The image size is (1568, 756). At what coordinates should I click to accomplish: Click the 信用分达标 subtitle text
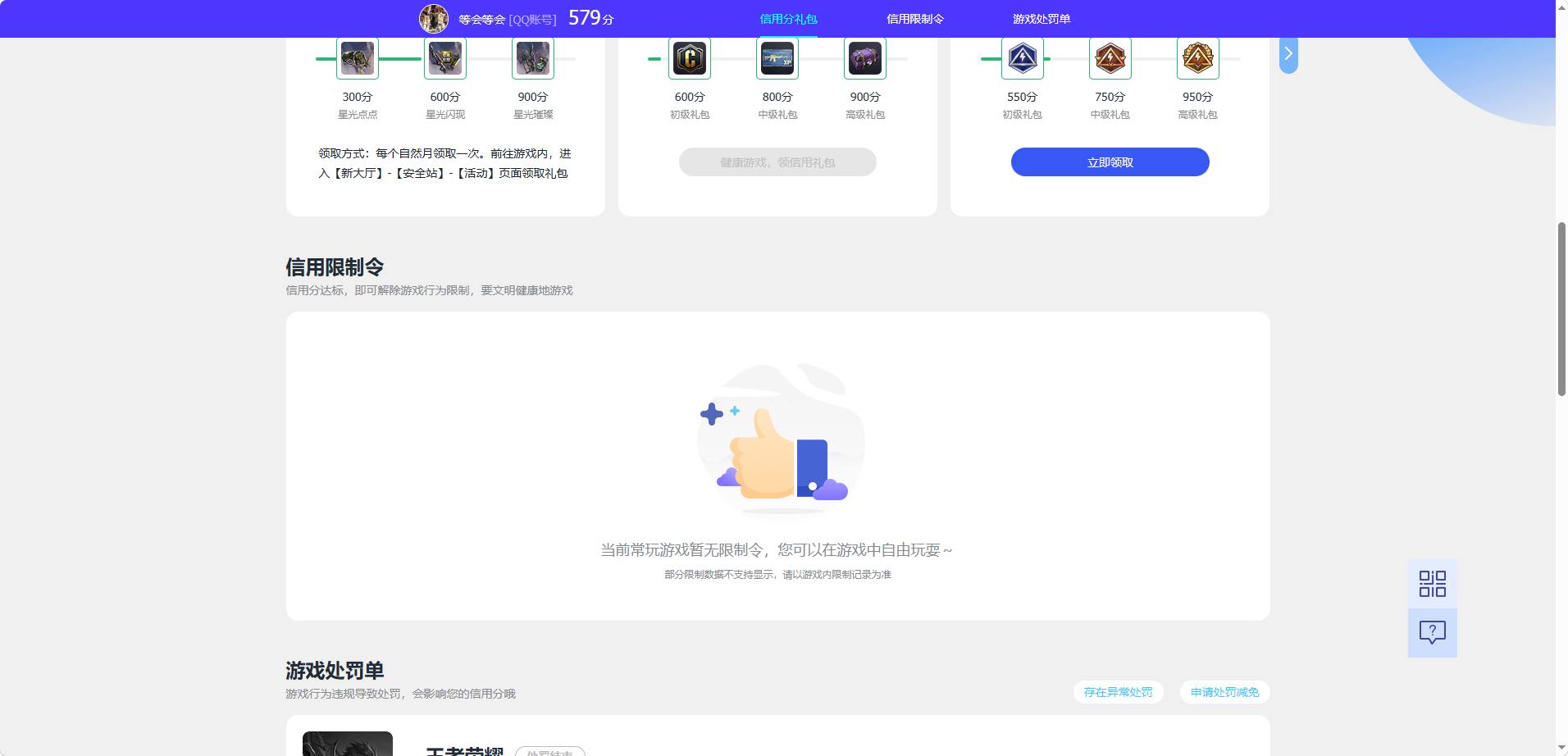point(429,290)
